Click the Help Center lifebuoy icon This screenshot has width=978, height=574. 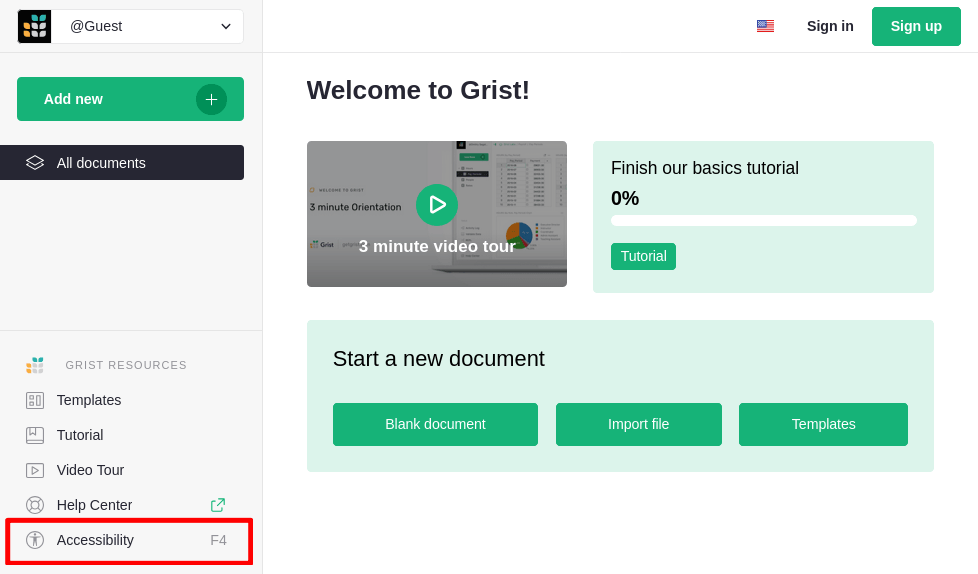35,505
